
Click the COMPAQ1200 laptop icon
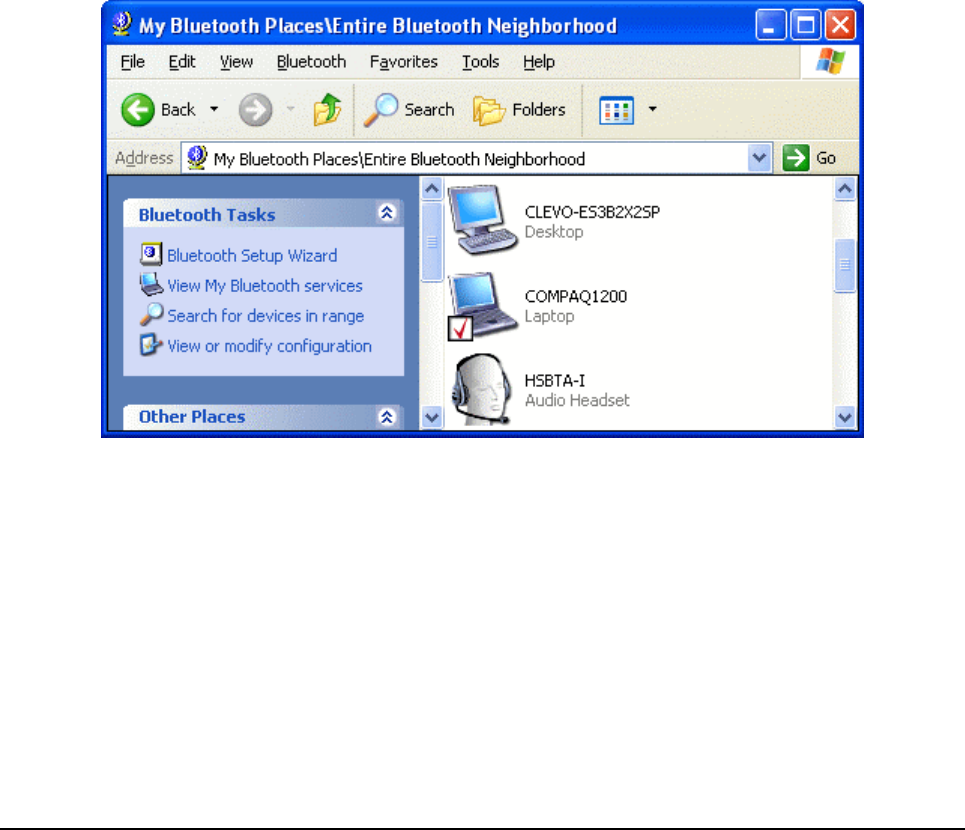tap(482, 305)
